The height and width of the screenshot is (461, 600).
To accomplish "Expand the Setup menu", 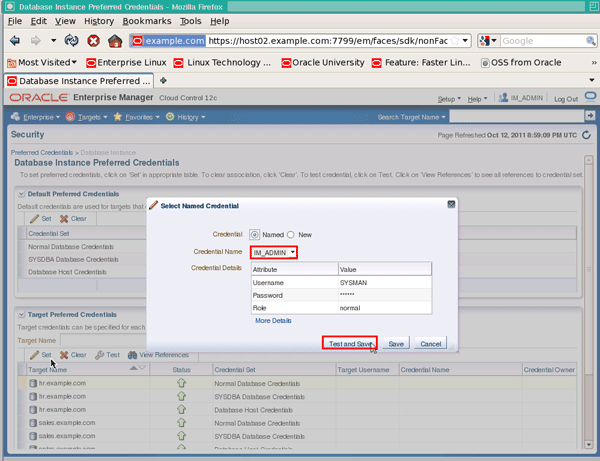I will coord(449,99).
